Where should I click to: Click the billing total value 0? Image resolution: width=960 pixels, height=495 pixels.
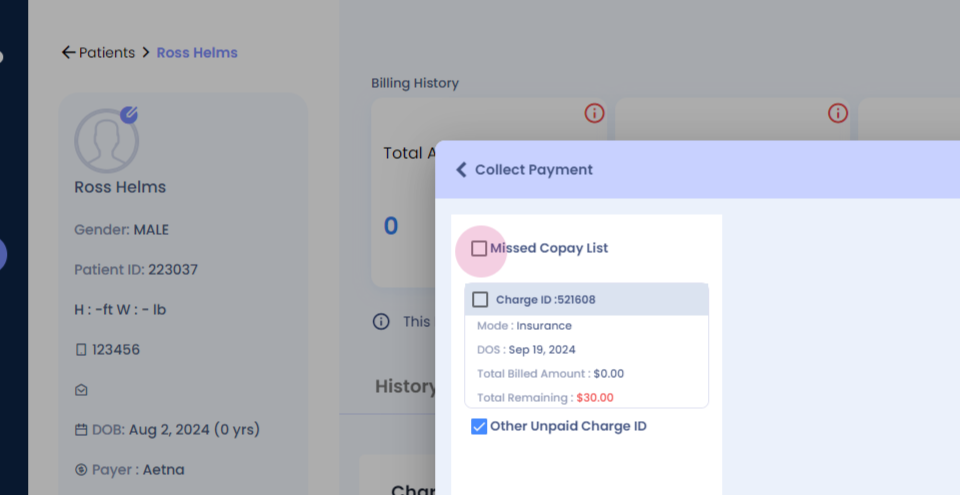(x=391, y=226)
